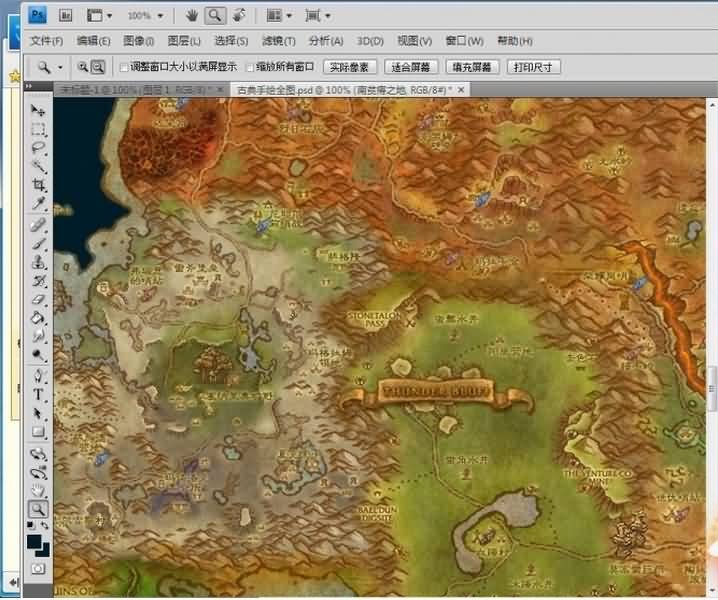718x600 pixels.
Task: Open the 图层(L) menu
Action: pyautogui.click(x=184, y=41)
